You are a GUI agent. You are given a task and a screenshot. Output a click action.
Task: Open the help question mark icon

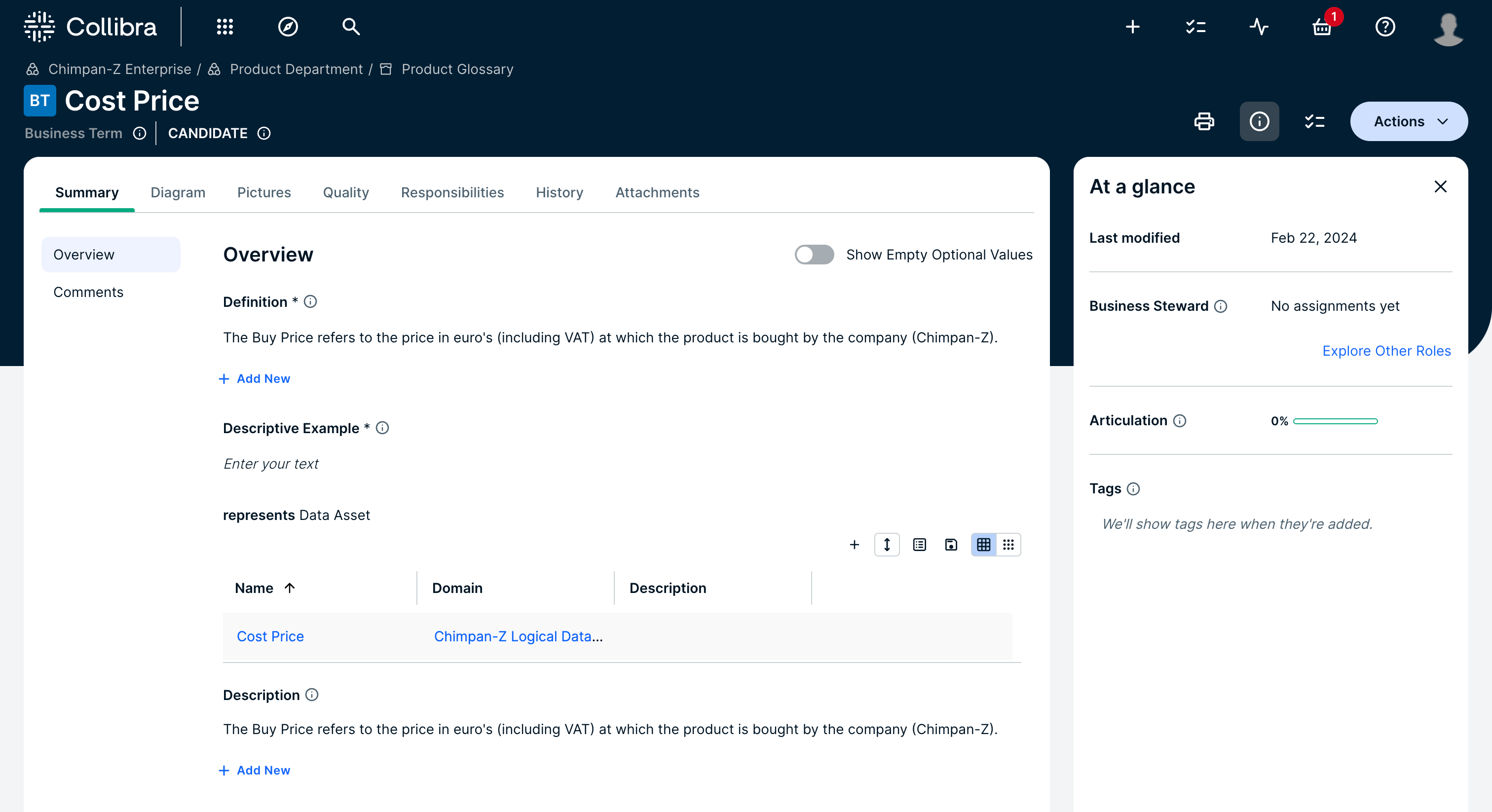pos(1385,27)
